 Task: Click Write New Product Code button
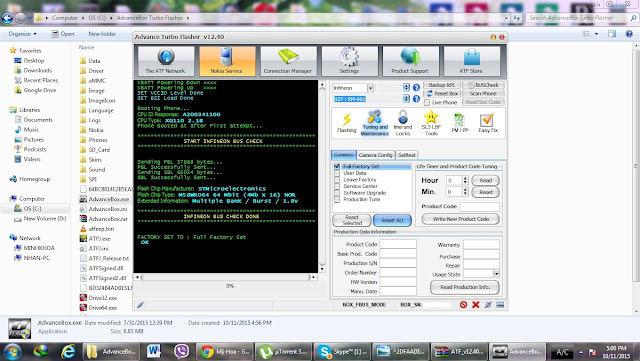460,219
